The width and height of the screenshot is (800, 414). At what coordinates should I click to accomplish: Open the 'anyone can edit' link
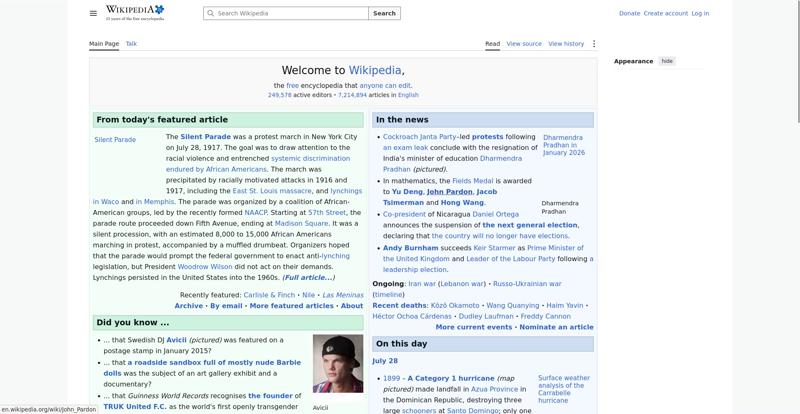[385, 86]
